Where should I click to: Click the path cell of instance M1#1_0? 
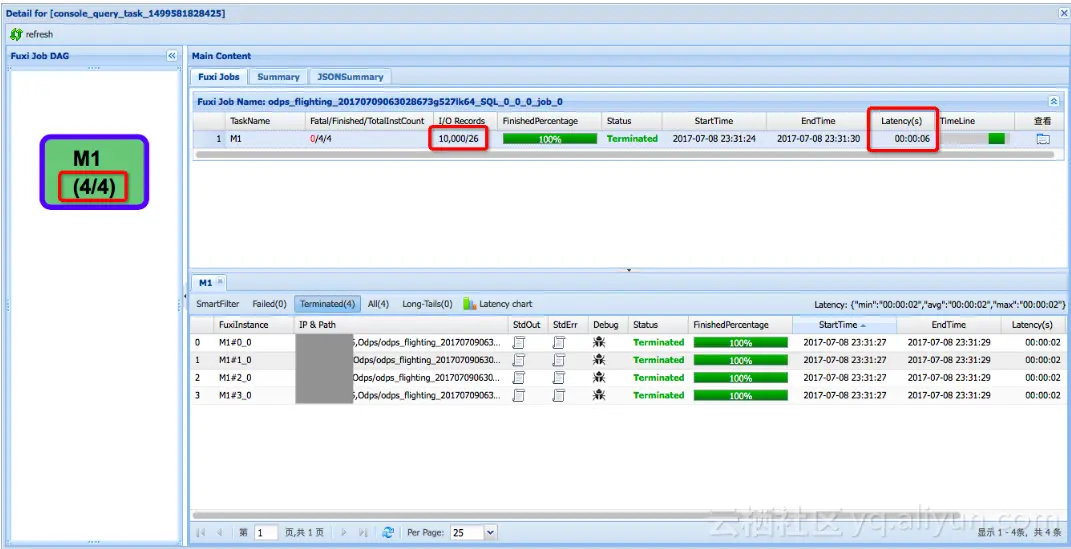(402, 360)
